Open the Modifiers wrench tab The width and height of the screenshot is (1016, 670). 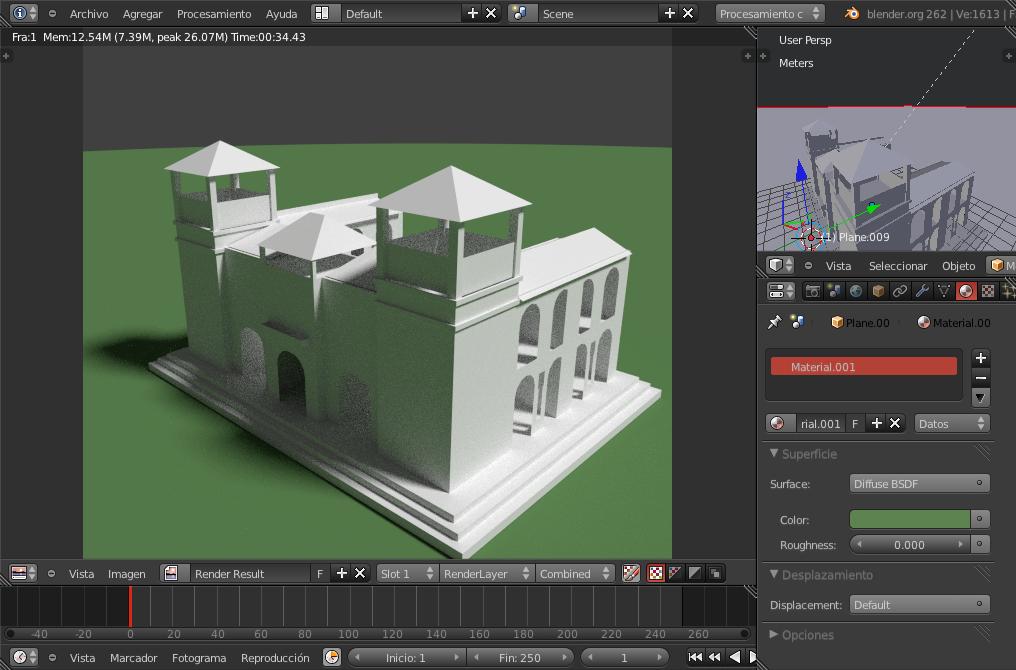pos(922,291)
